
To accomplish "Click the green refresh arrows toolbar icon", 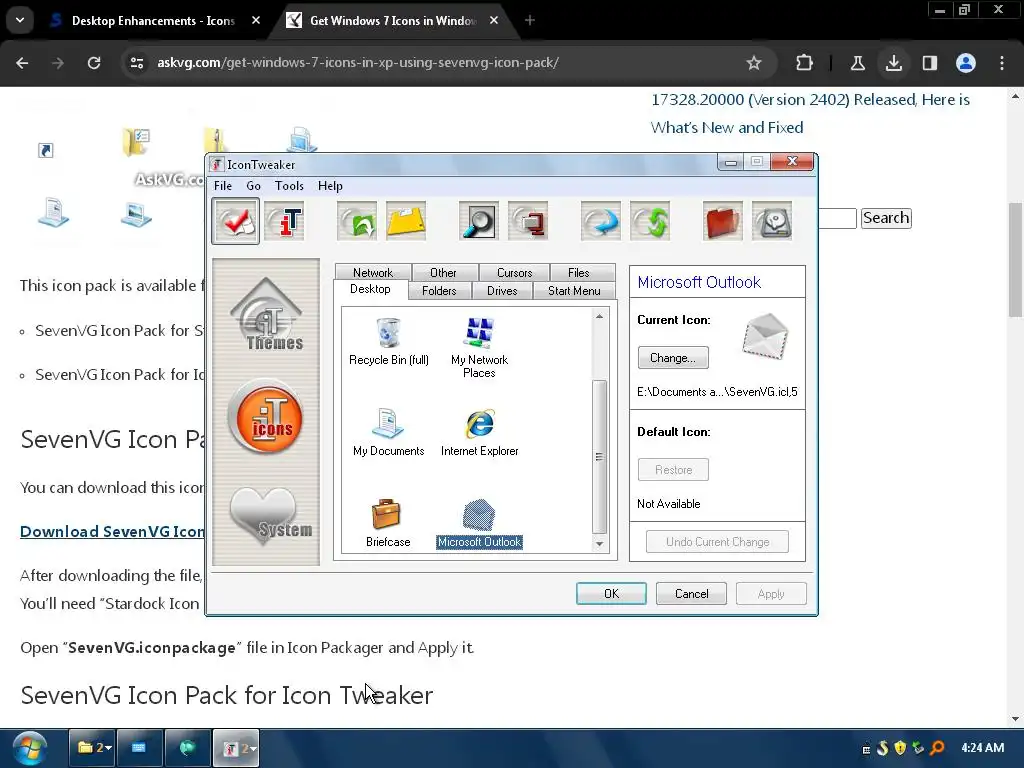I will [650, 222].
